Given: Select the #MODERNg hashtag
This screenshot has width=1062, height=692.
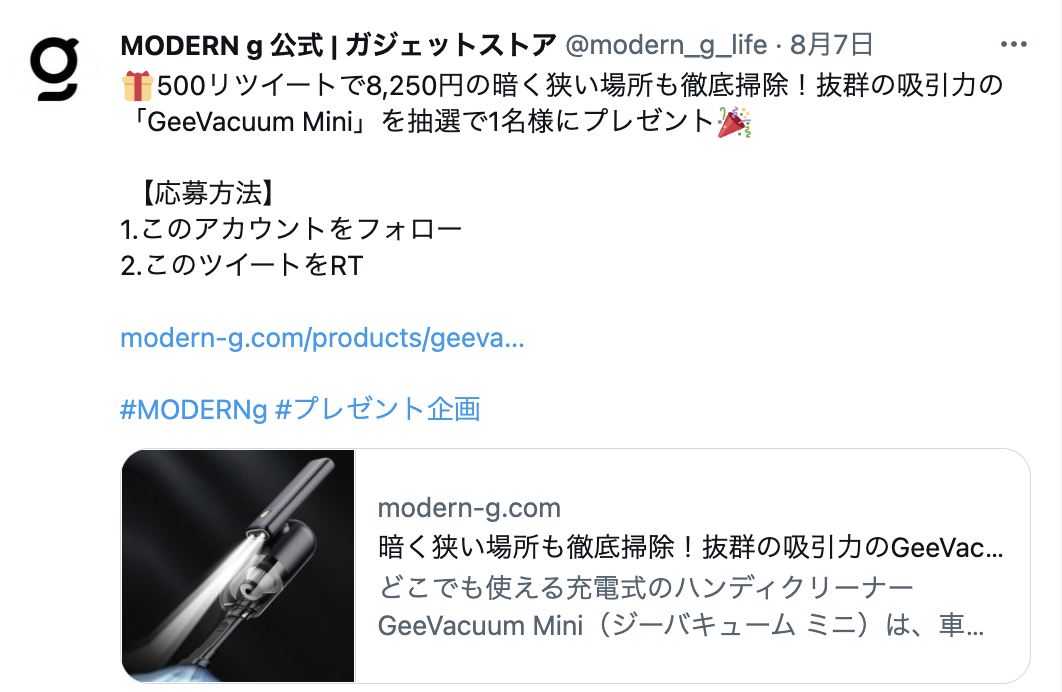Looking at the screenshot, I should point(194,410).
